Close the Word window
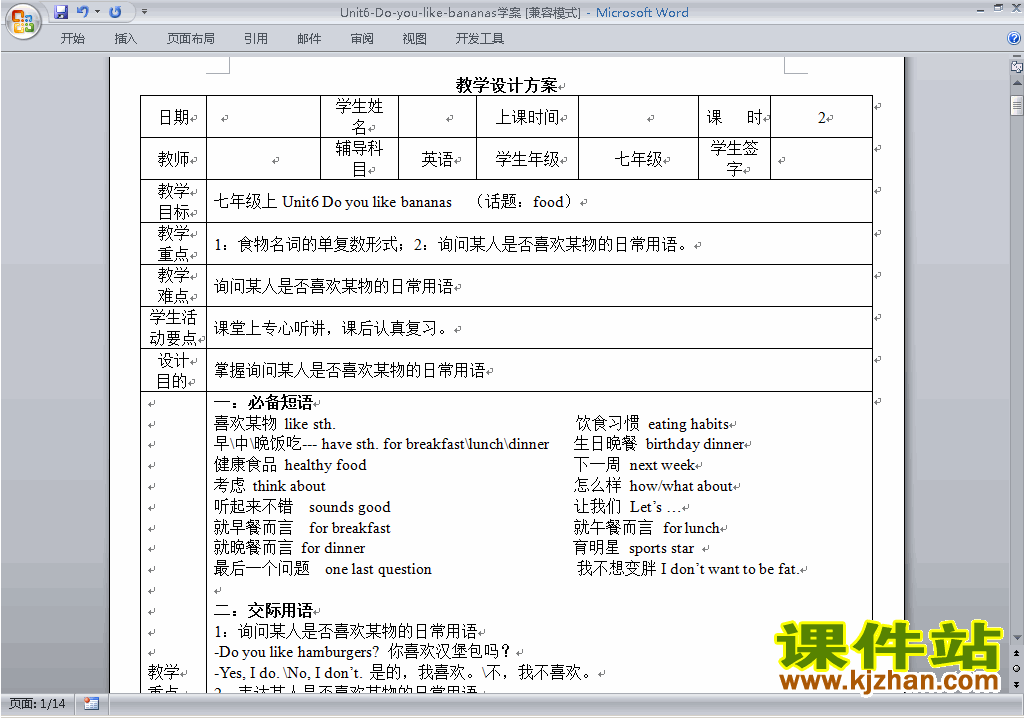The image size is (1024, 718). click(x=1016, y=8)
